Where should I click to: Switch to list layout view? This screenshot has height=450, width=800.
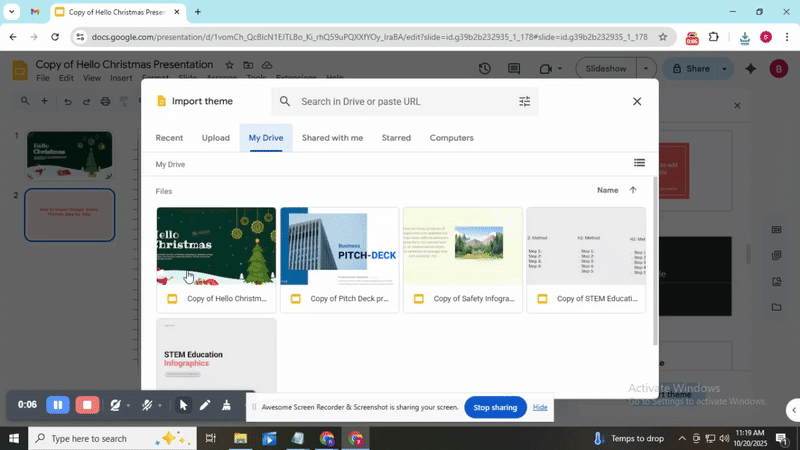click(x=639, y=163)
